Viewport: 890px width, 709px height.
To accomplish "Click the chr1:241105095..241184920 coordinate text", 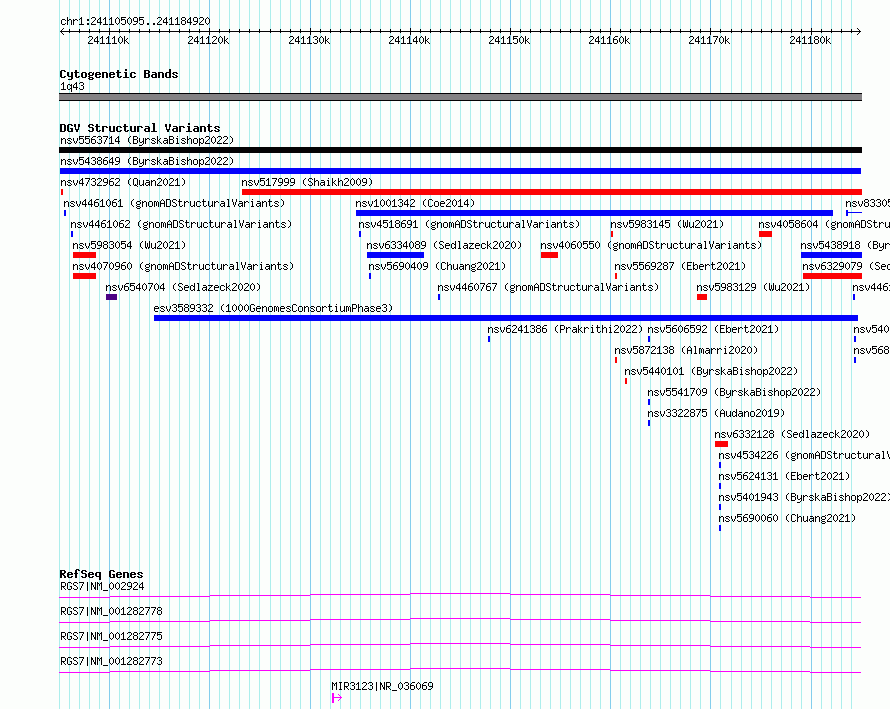I will tap(135, 21).
